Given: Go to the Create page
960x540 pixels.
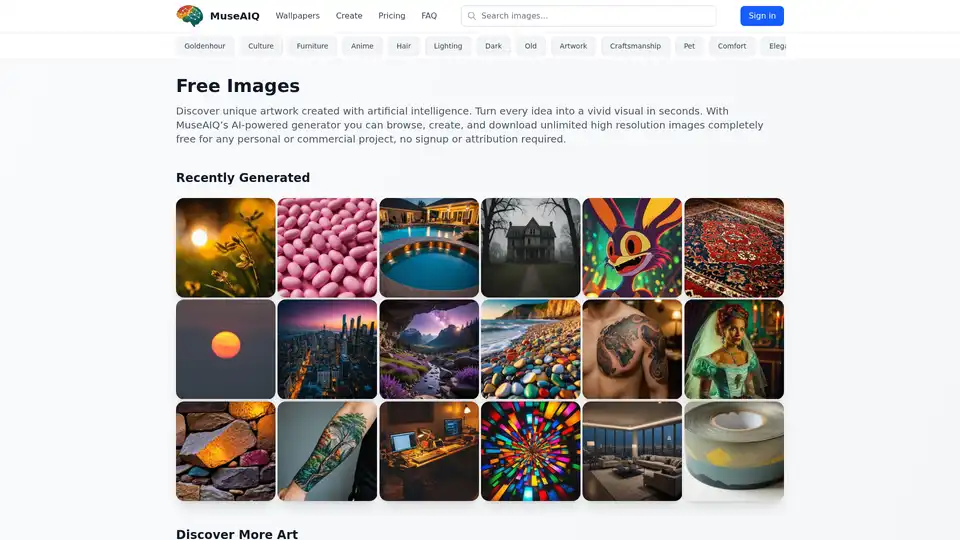Looking at the screenshot, I should point(349,16).
